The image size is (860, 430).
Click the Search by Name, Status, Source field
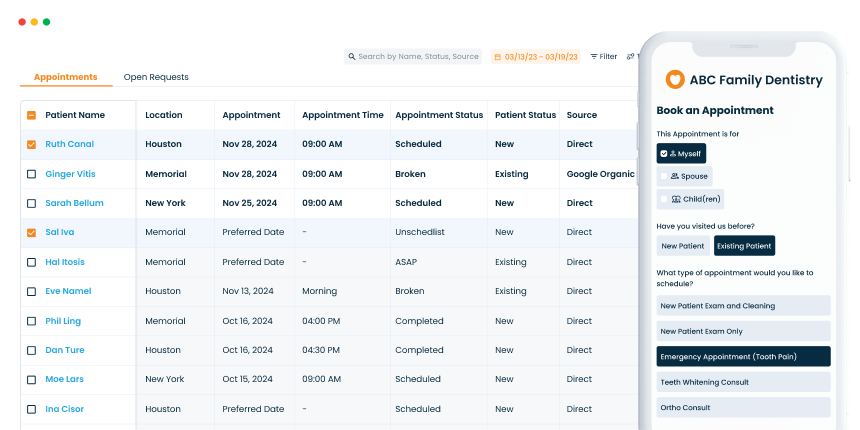[418, 57]
